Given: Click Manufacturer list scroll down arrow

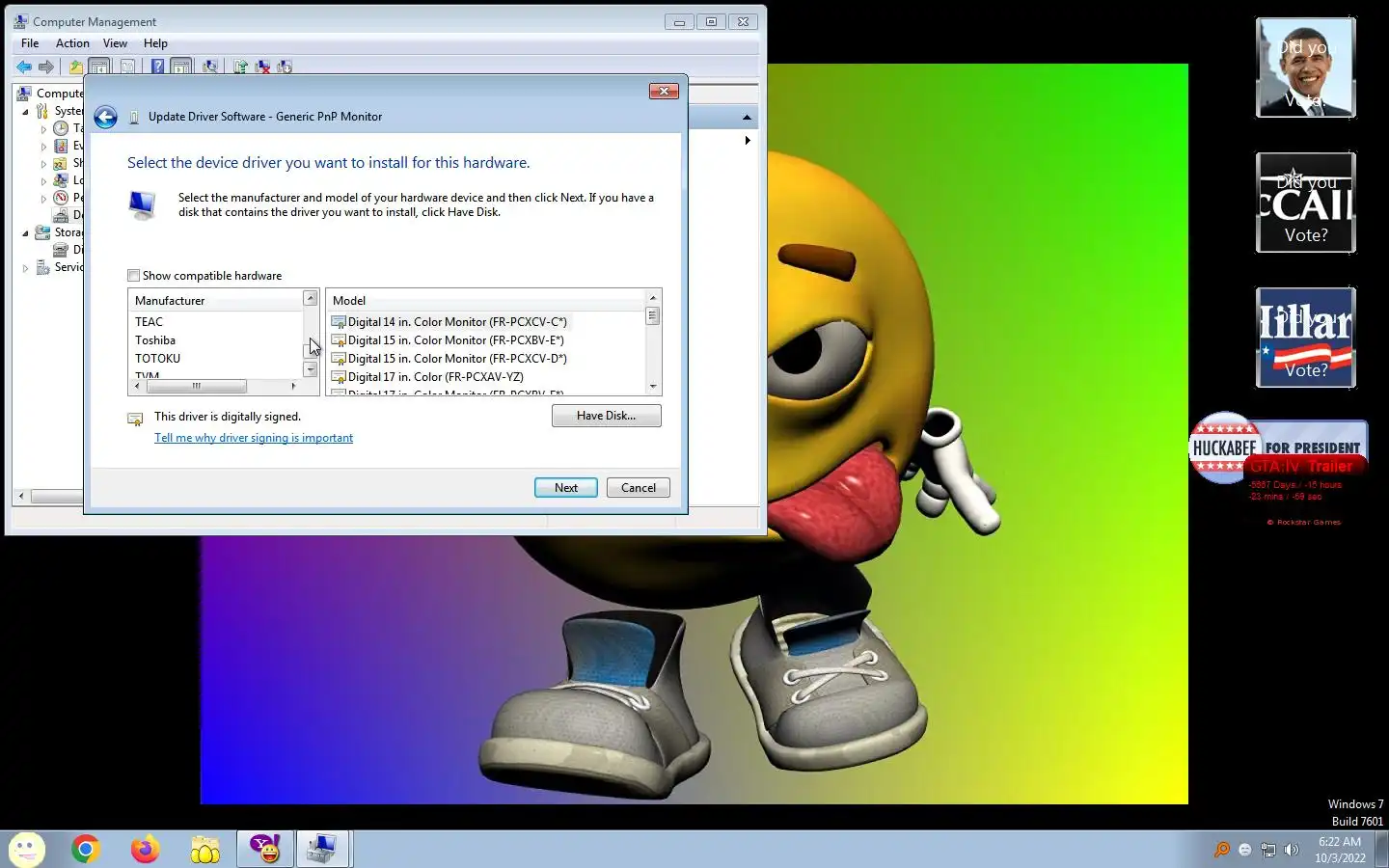Looking at the screenshot, I should [311, 369].
